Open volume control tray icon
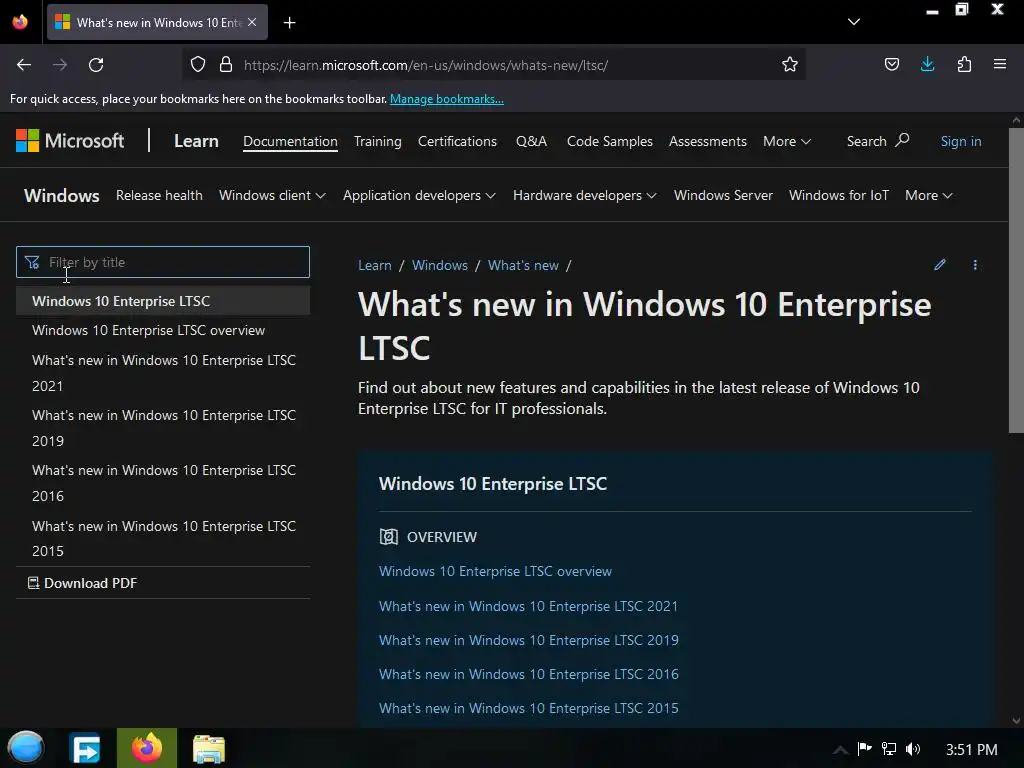Screen dimensions: 1024x768 [x=913, y=748]
